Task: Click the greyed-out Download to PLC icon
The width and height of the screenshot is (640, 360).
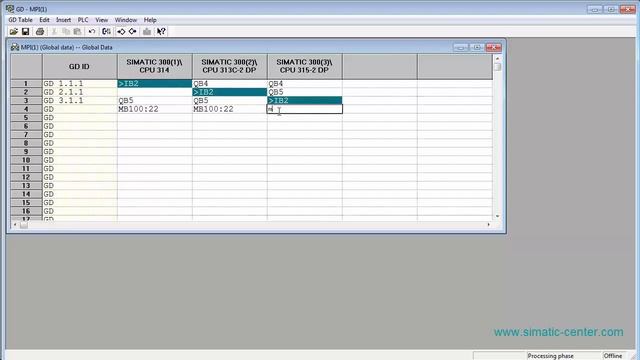Action: (x=147, y=31)
